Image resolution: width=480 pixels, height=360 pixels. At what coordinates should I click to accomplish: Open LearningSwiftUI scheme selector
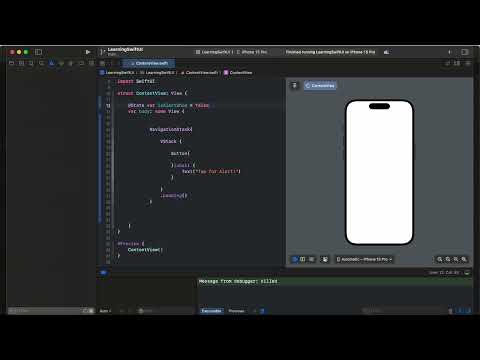tap(214, 52)
